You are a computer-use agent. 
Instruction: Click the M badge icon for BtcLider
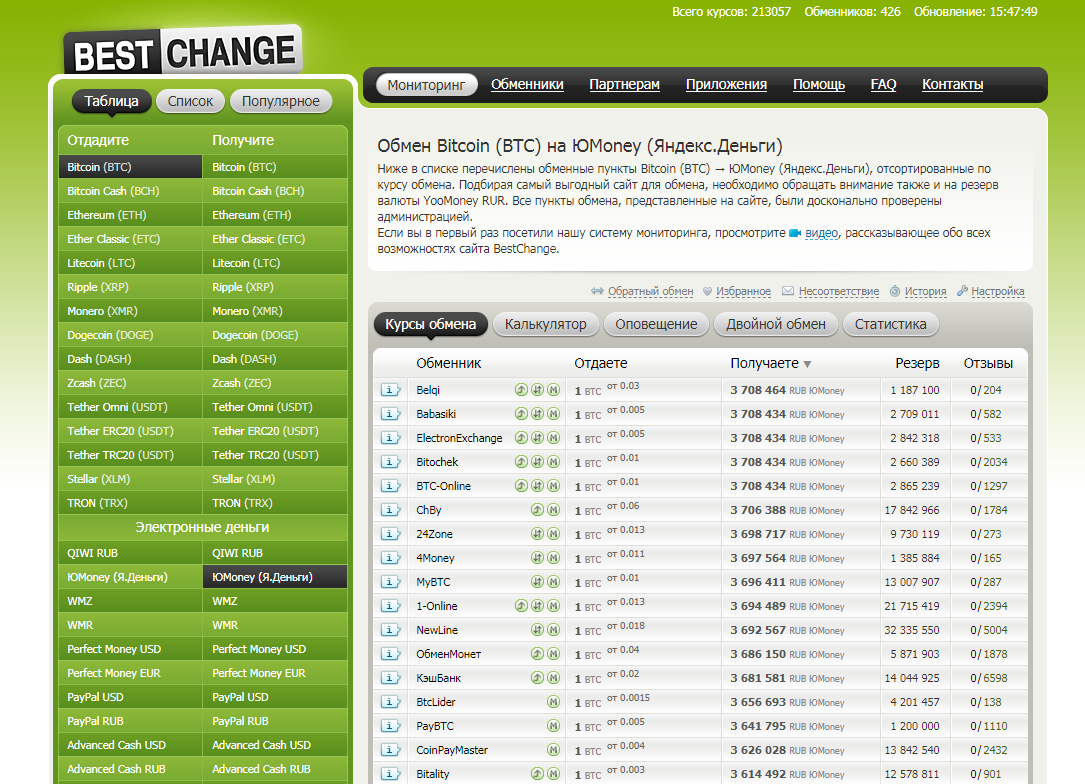[x=554, y=702]
